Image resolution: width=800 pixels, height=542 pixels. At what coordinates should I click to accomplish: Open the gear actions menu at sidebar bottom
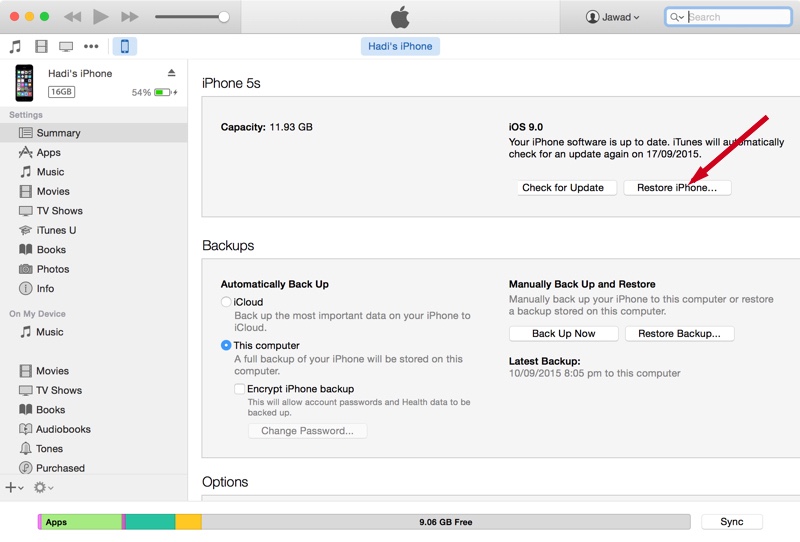(43, 487)
